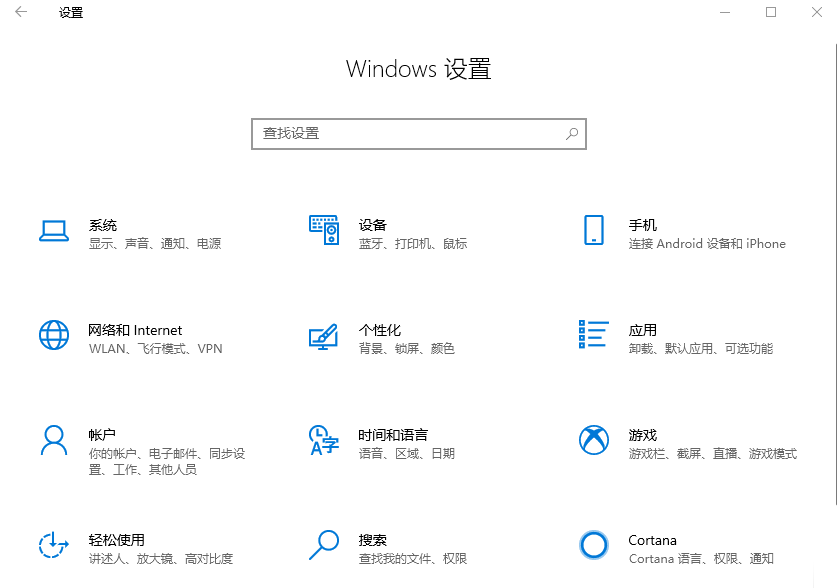Click the text 卸载、默认应用、可选功能
837x588 pixels.
pyautogui.click(x=701, y=349)
